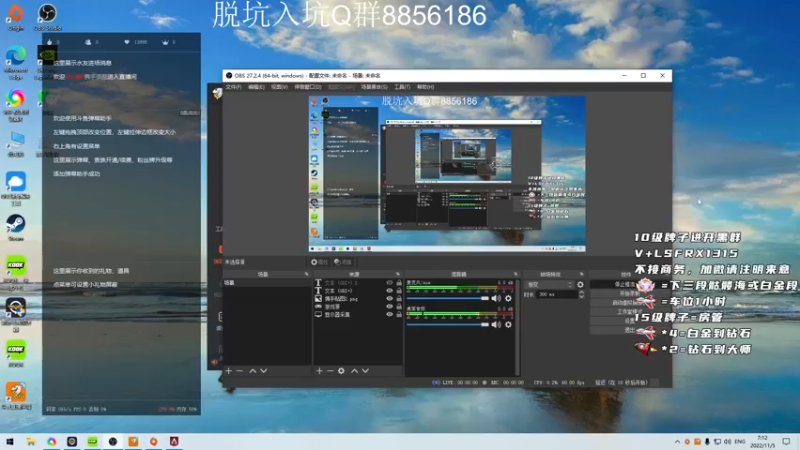Move scene down with the down arrow

pos(264,371)
